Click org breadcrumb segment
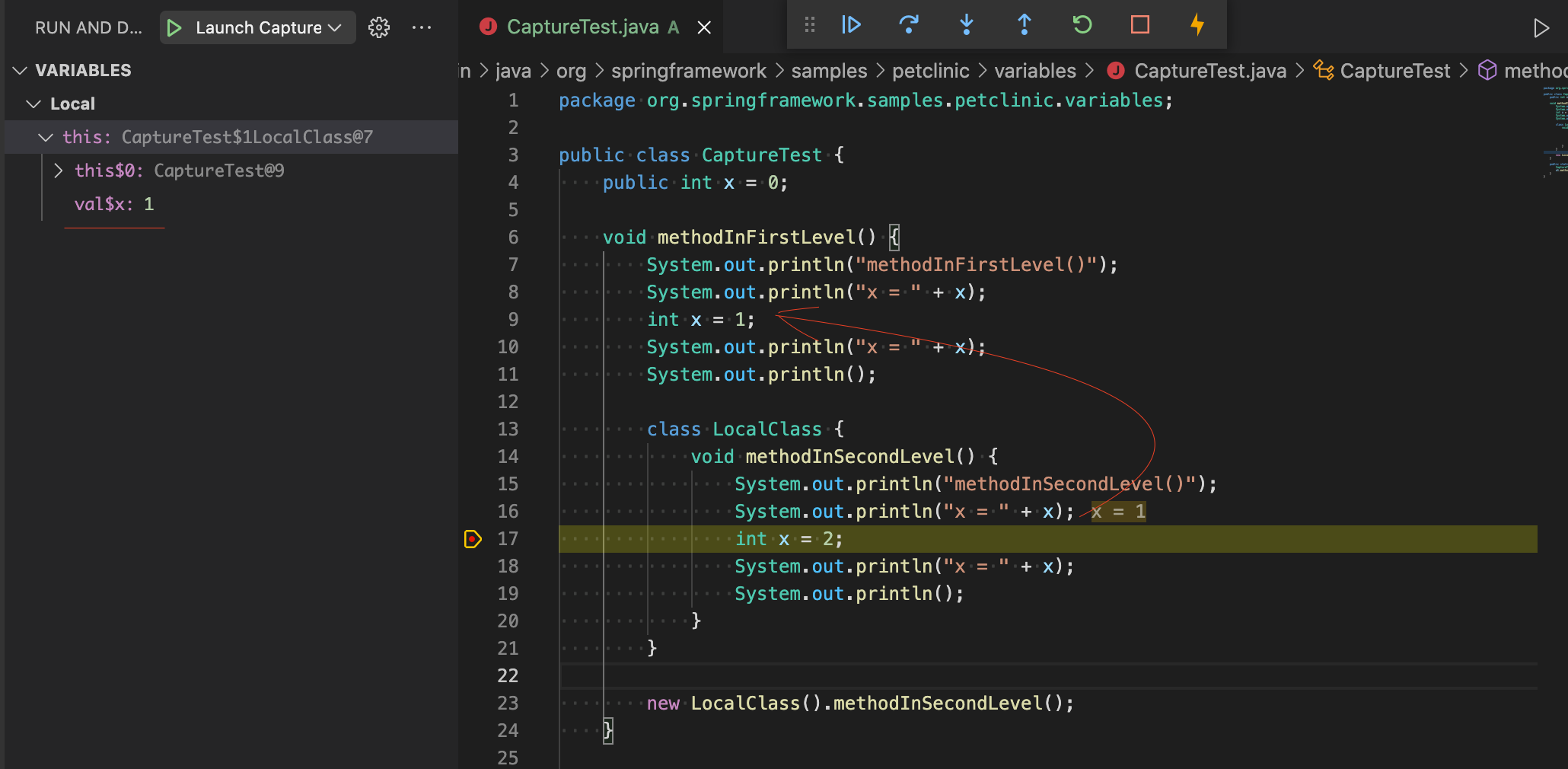 (571, 71)
